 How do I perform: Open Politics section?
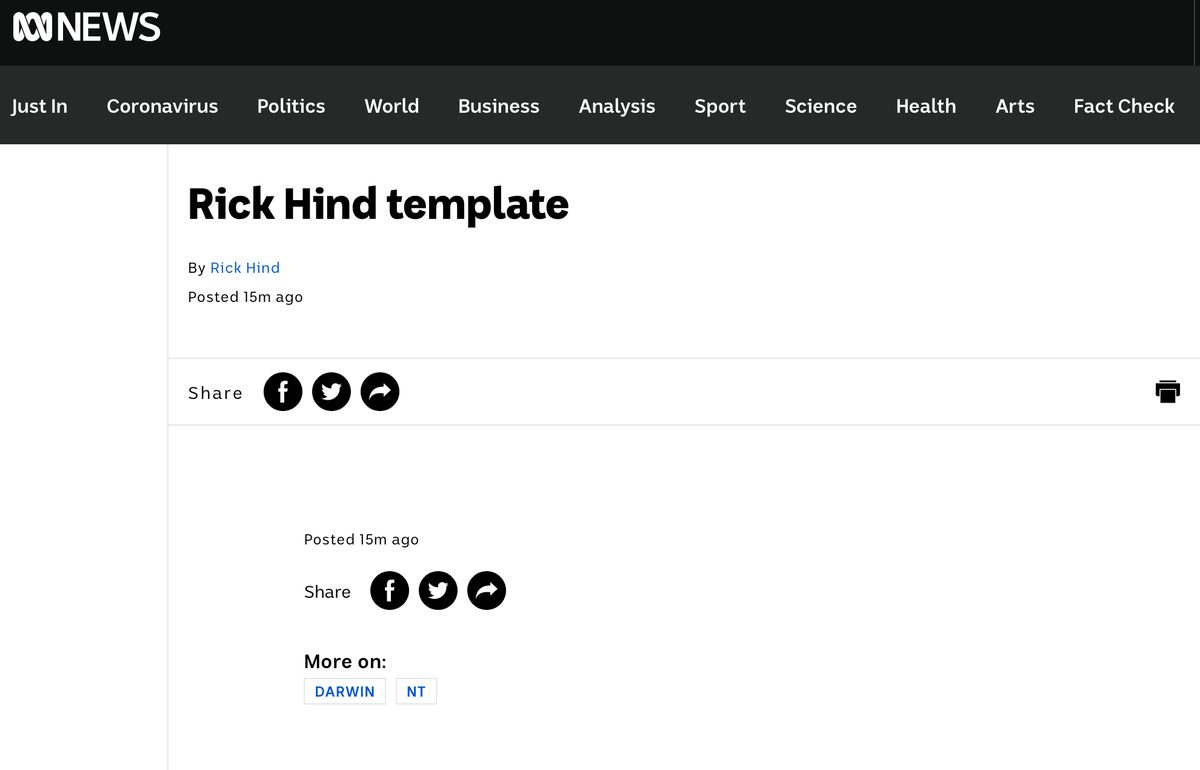click(291, 106)
